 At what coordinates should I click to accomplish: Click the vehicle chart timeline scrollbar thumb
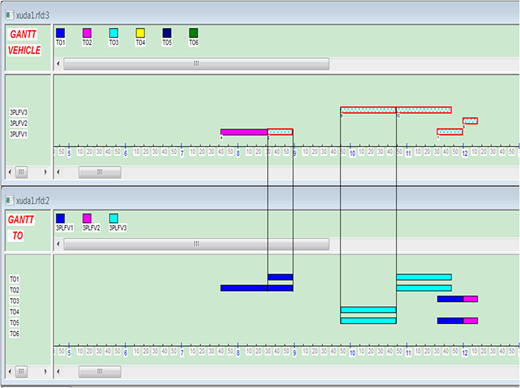[100, 172]
